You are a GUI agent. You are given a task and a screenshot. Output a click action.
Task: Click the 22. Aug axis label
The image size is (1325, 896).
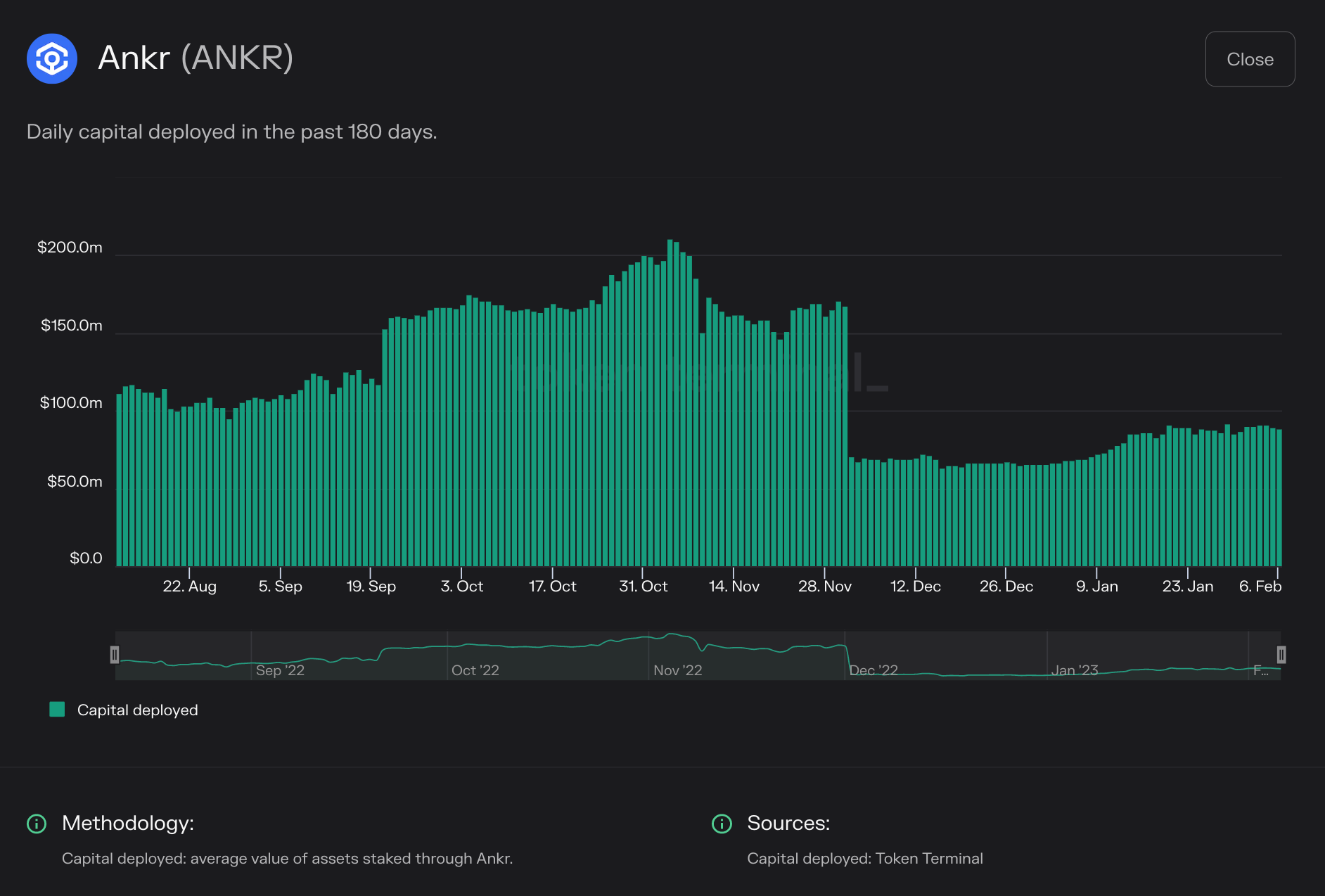190,587
